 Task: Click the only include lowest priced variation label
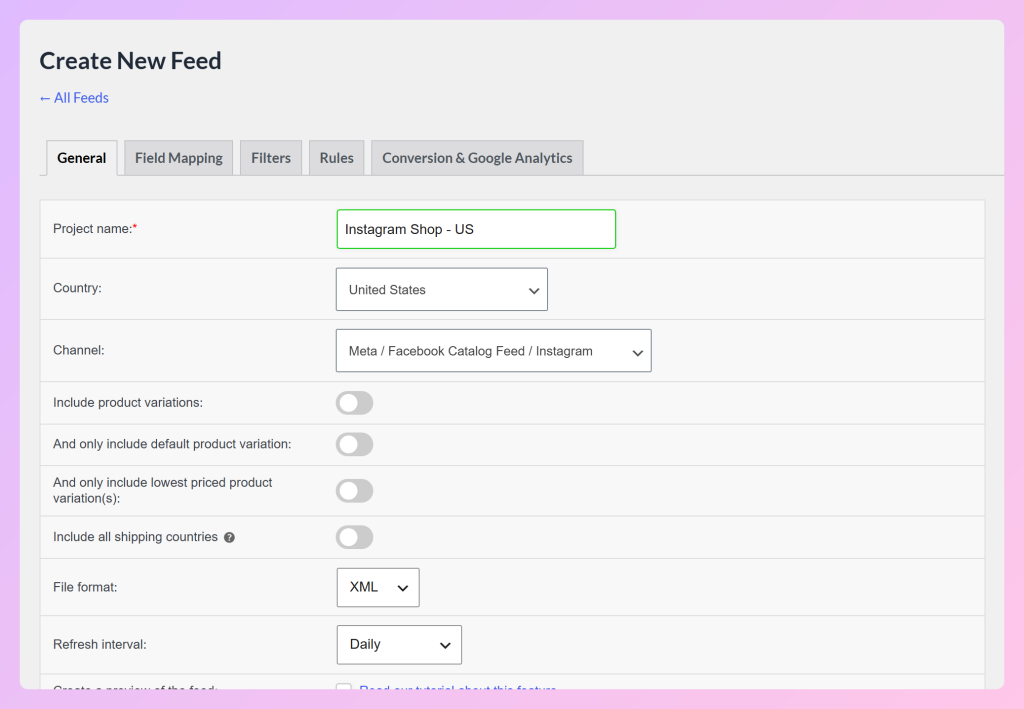pyautogui.click(x=163, y=490)
